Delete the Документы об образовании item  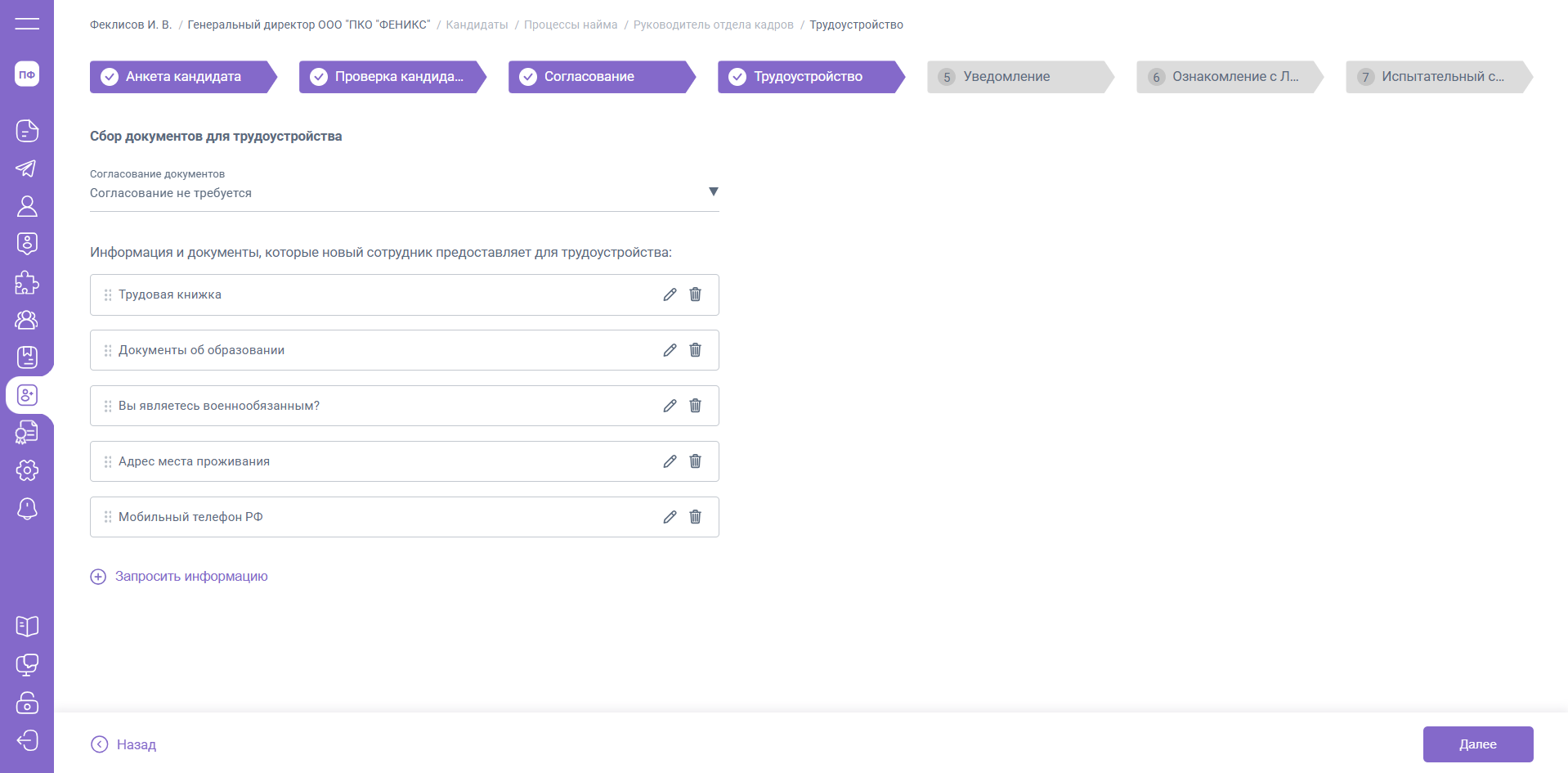pos(695,350)
